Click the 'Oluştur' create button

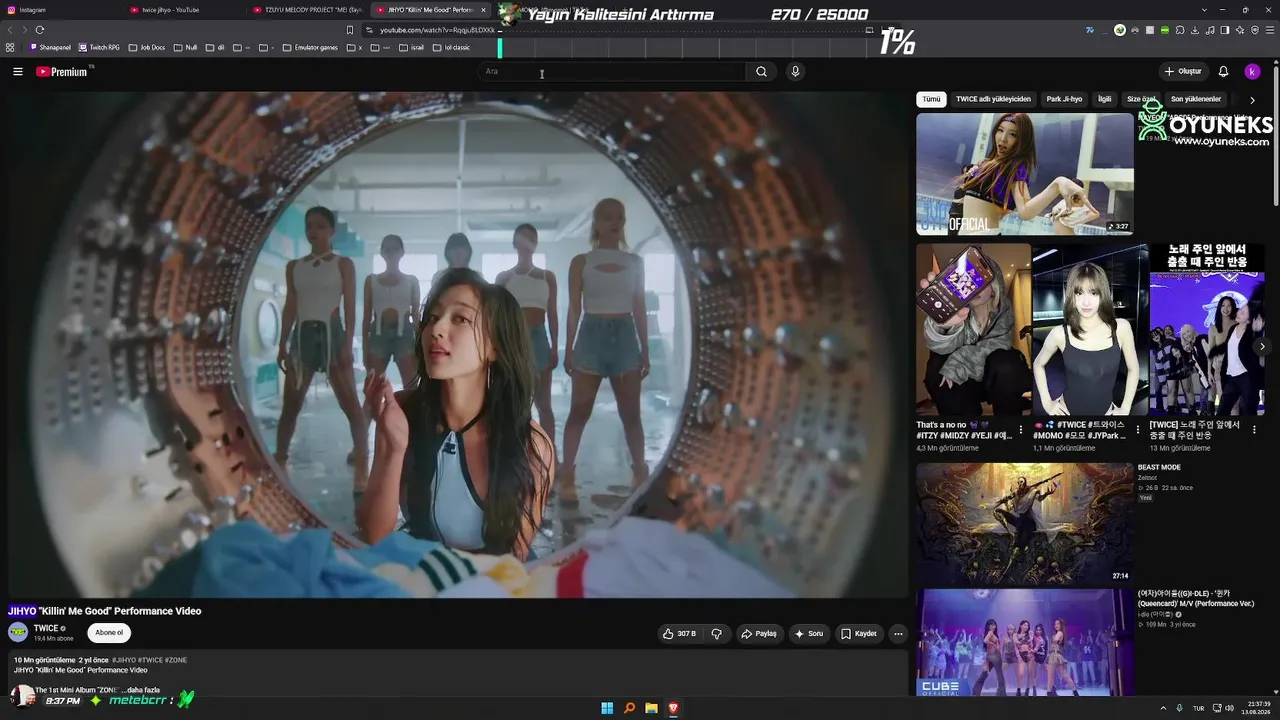pos(1183,72)
